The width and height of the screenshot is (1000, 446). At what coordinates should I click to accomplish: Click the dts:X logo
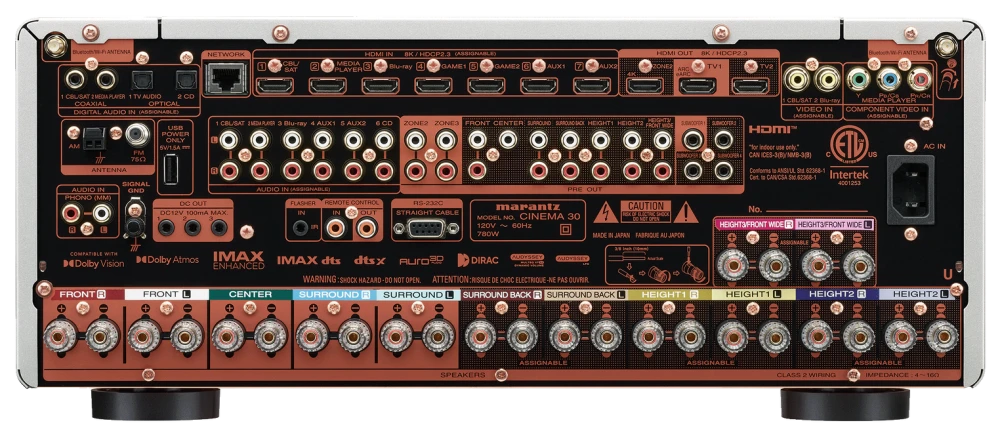pos(370,260)
